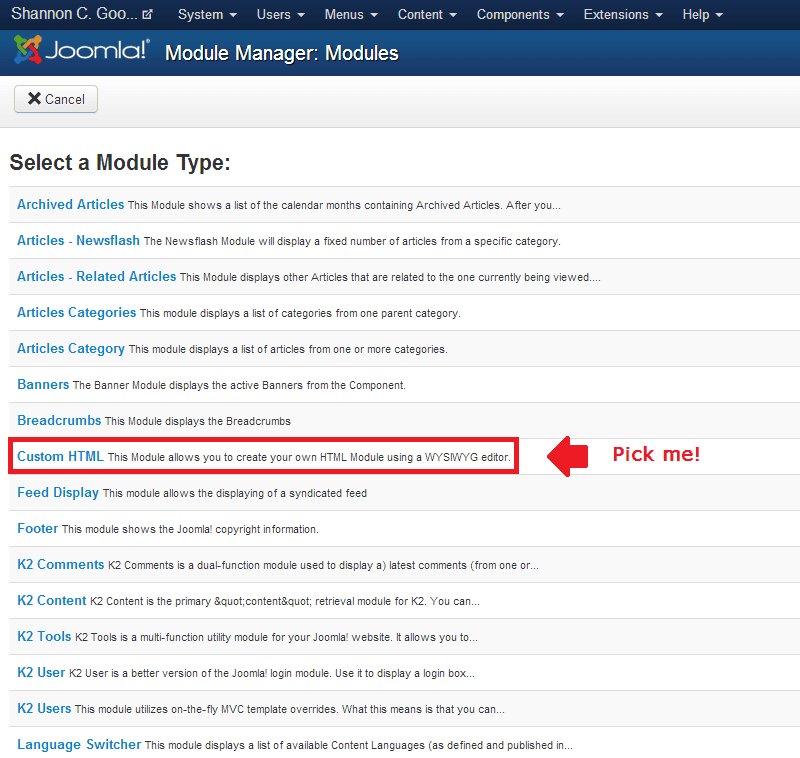The width and height of the screenshot is (800, 758).
Task: Select Archived Articles module type
Action: point(70,205)
